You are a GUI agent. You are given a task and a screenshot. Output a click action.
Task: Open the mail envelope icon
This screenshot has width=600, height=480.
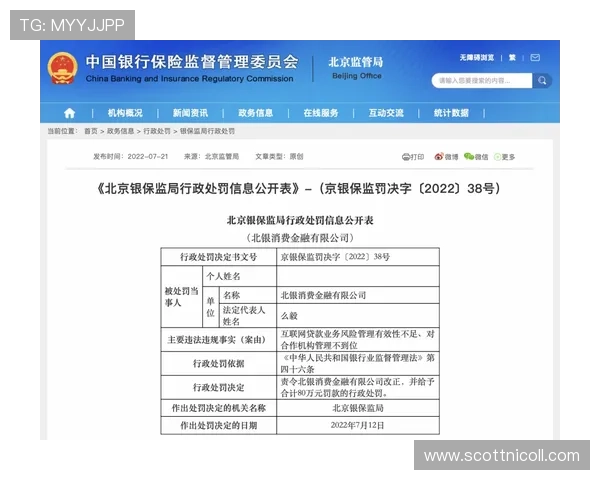coord(535,57)
